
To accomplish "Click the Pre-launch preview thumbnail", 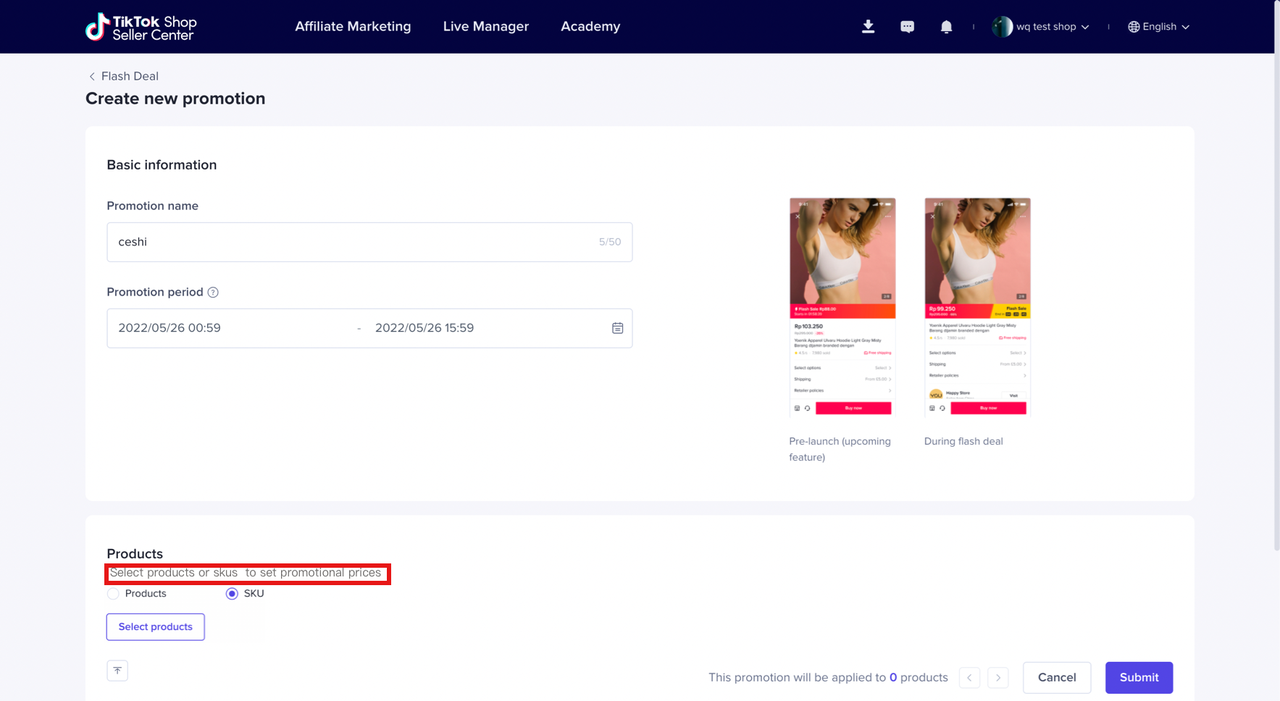I will [x=842, y=307].
